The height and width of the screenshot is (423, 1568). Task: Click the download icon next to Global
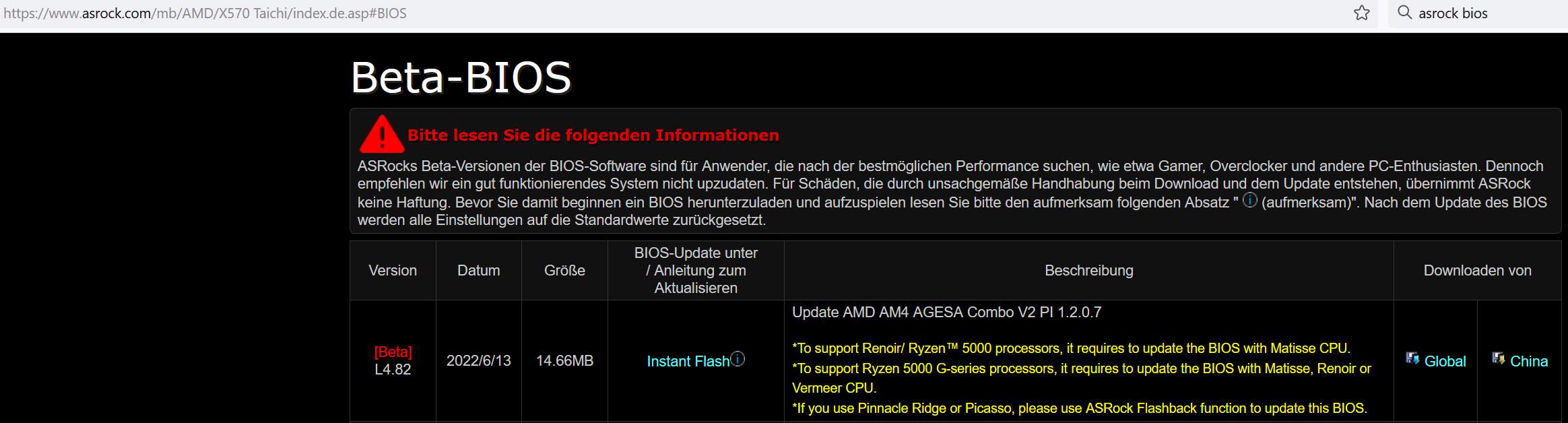coord(1412,358)
